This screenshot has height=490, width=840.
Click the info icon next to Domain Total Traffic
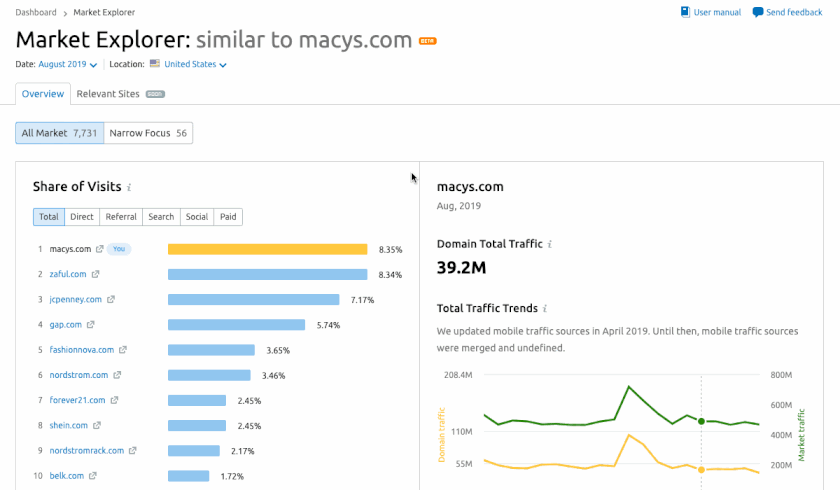pyautogui.click(x=551, y=244)
